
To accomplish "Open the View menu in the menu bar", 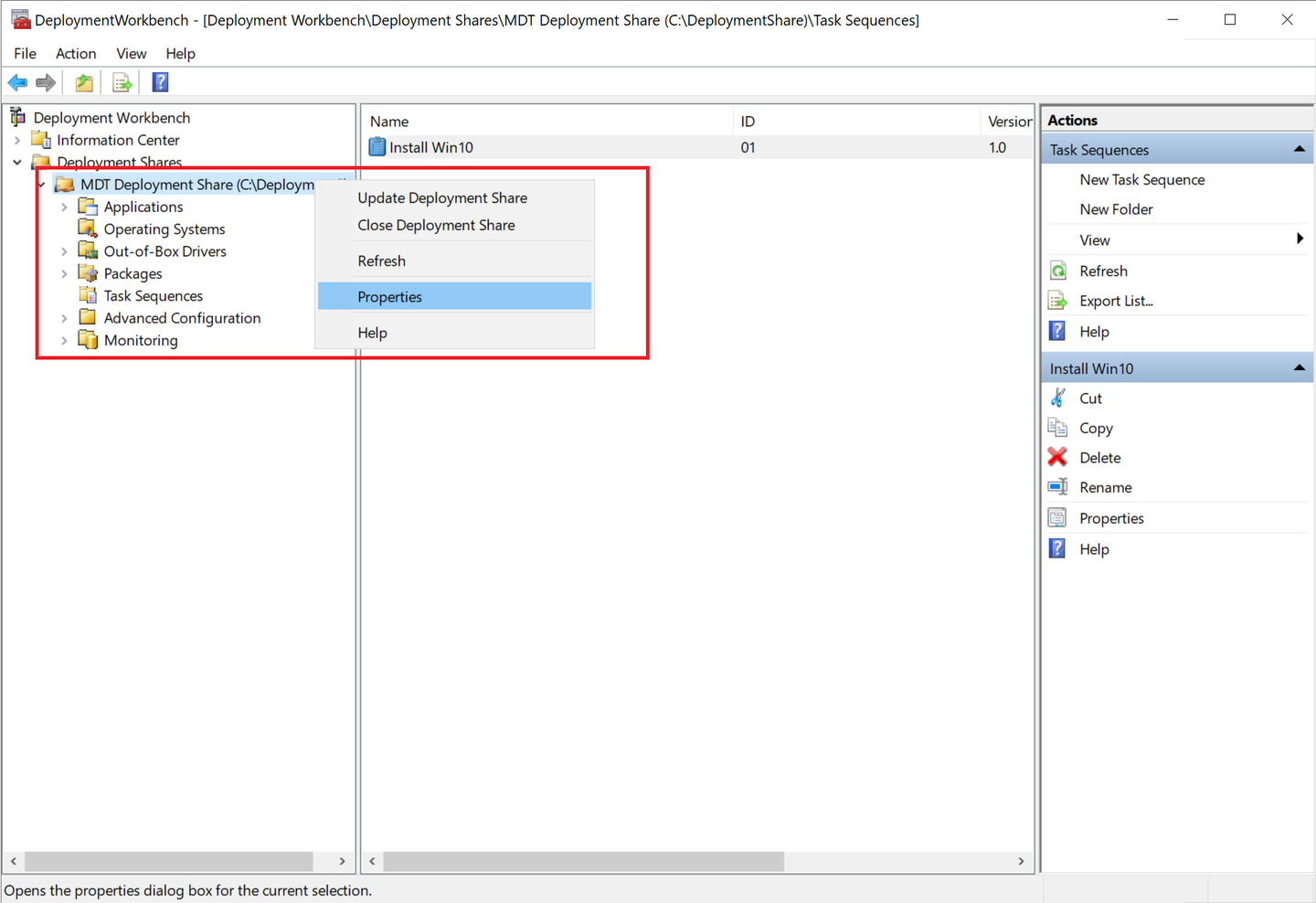I will tap(131, 53).
